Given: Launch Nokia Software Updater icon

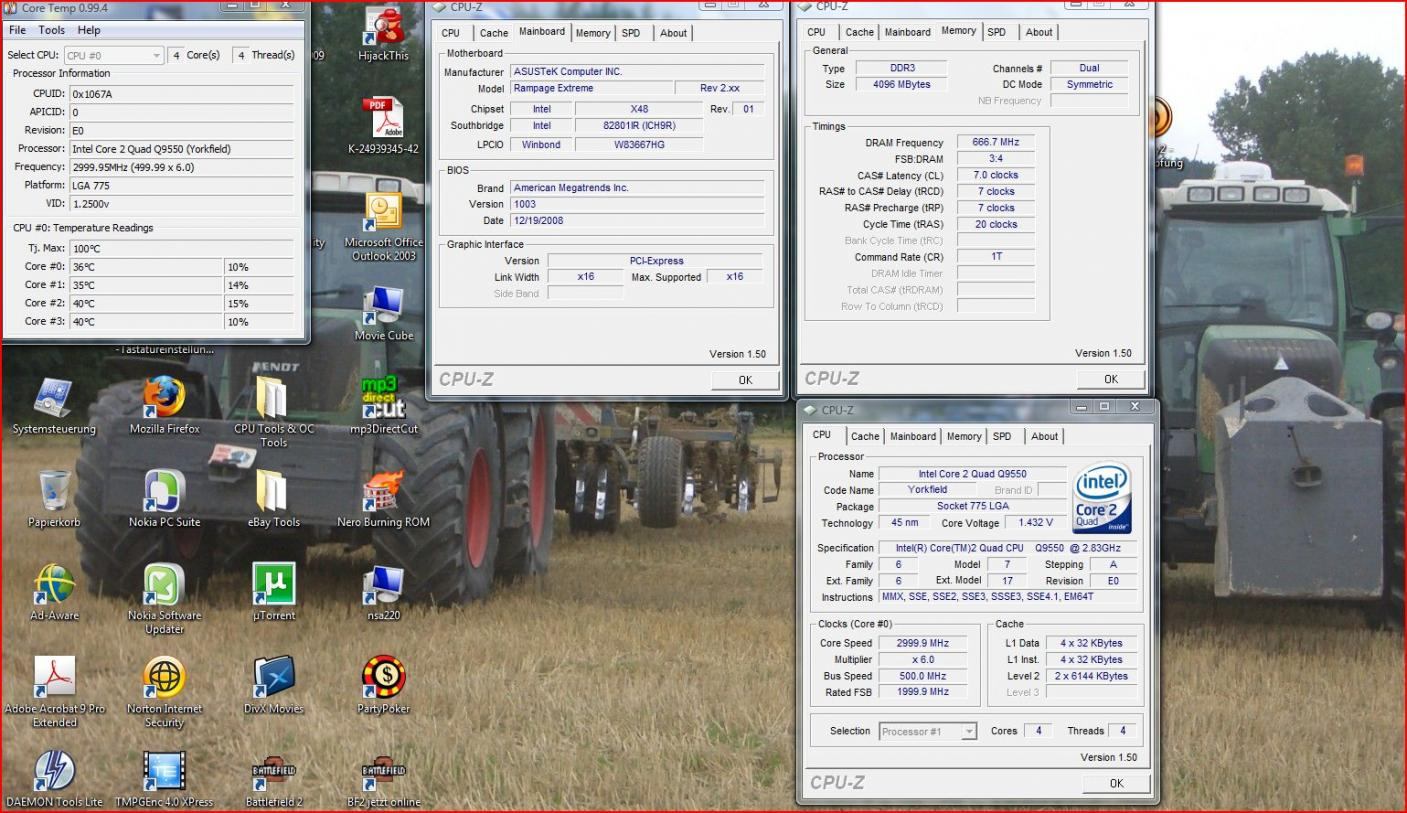Looking at the screenshot, I should click(x=164, y=598).
